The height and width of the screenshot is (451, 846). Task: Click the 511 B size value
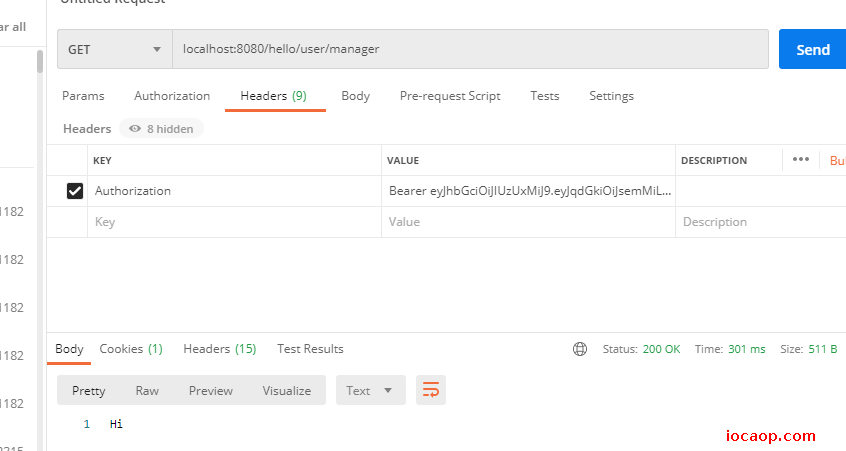pyautogui.click(x=823, y=349)
